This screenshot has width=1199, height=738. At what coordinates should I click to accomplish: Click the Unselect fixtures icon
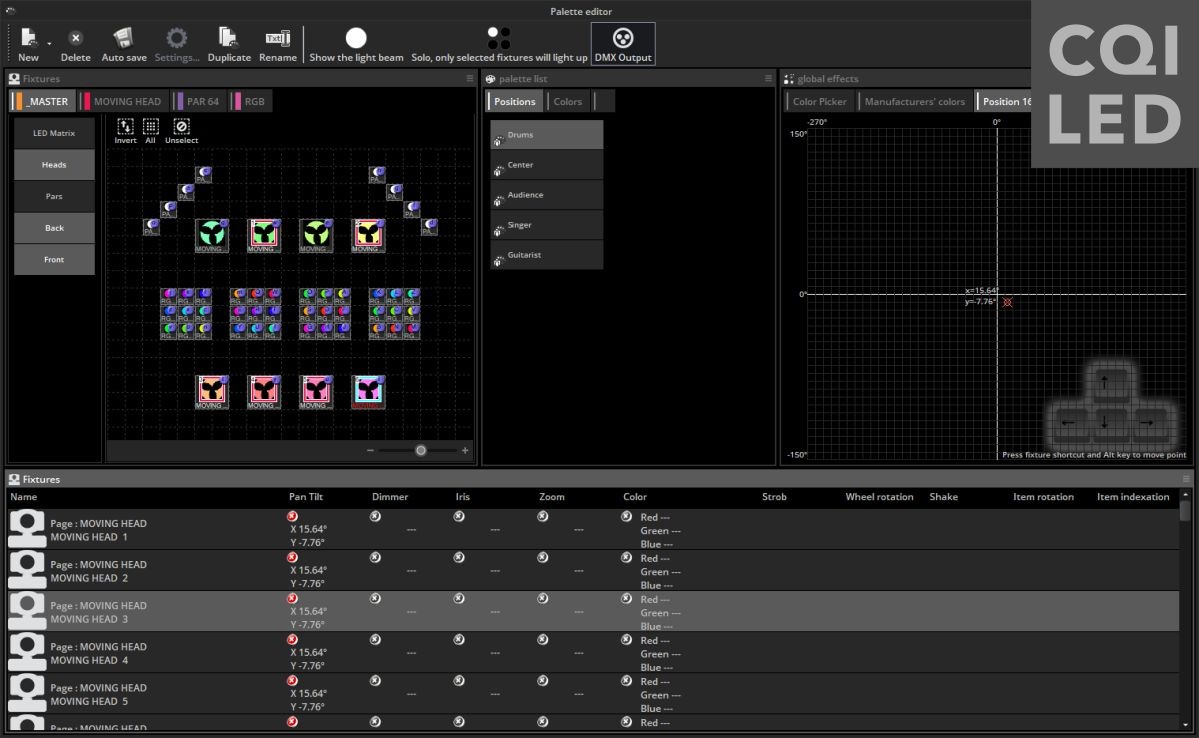coord(181,127)
